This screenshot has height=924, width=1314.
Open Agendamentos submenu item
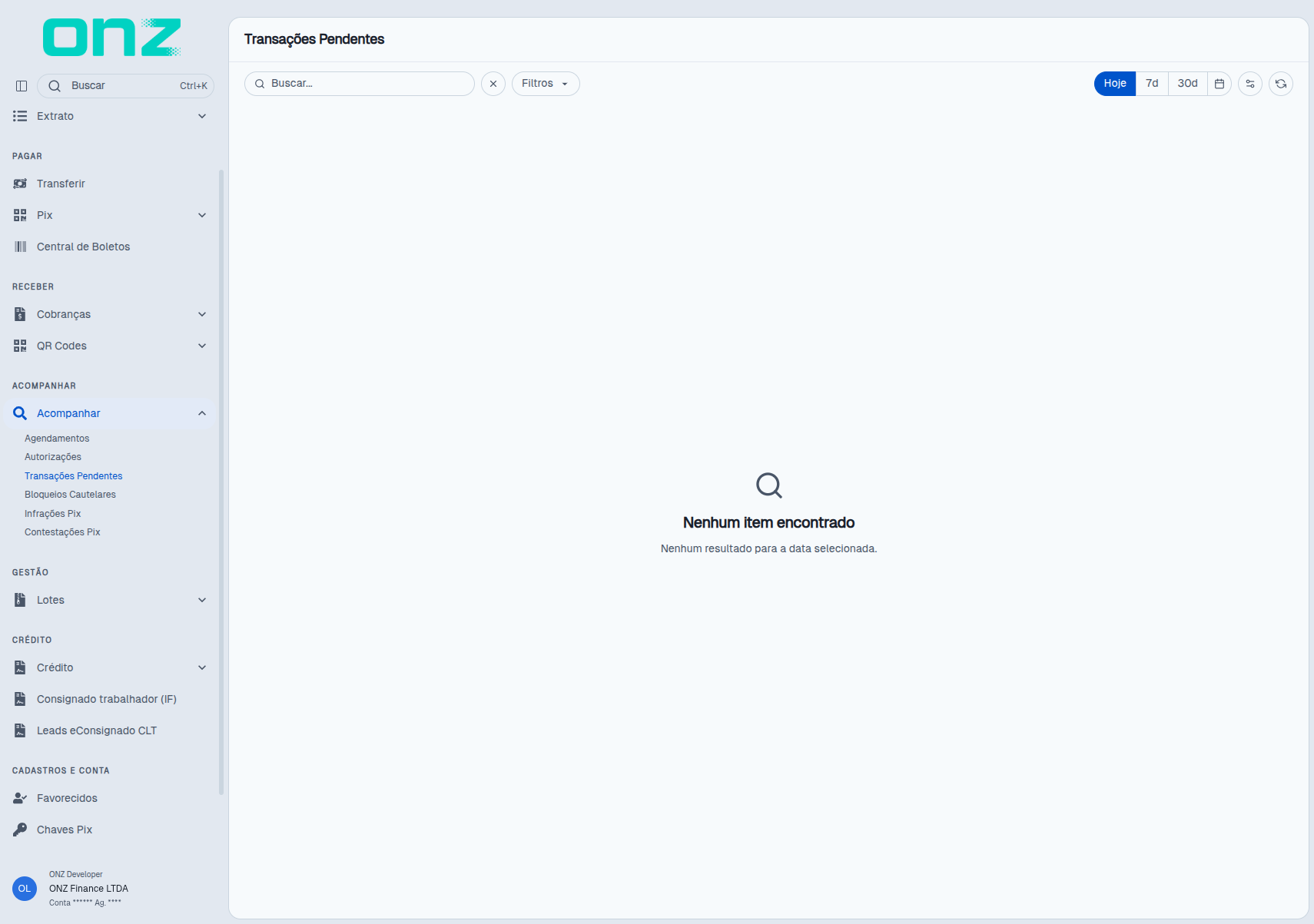coord(57,439)
